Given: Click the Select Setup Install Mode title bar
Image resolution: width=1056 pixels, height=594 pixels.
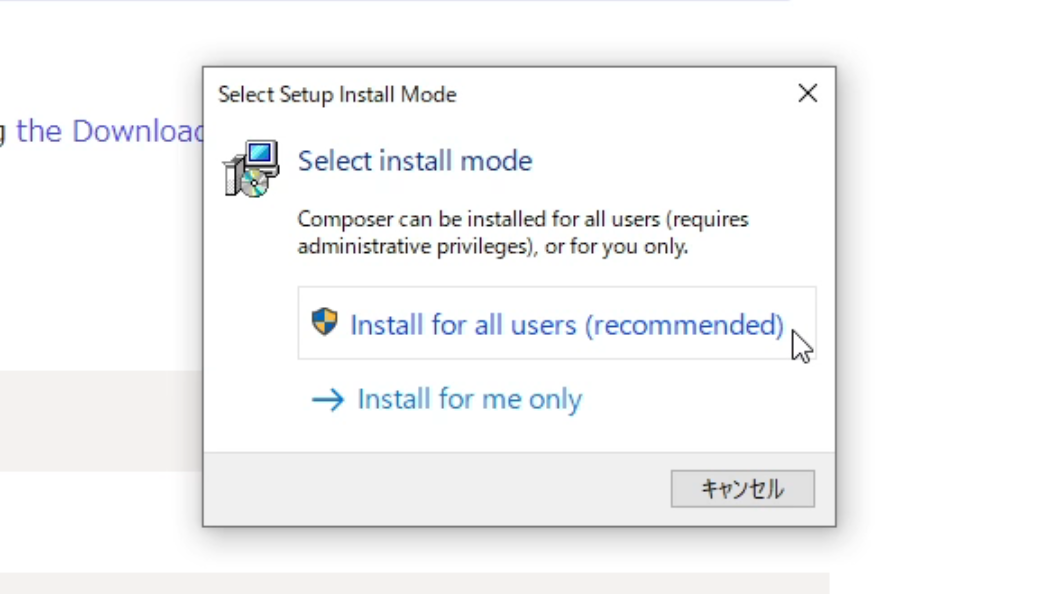Looking at the screenshot, I should (498, 94).
